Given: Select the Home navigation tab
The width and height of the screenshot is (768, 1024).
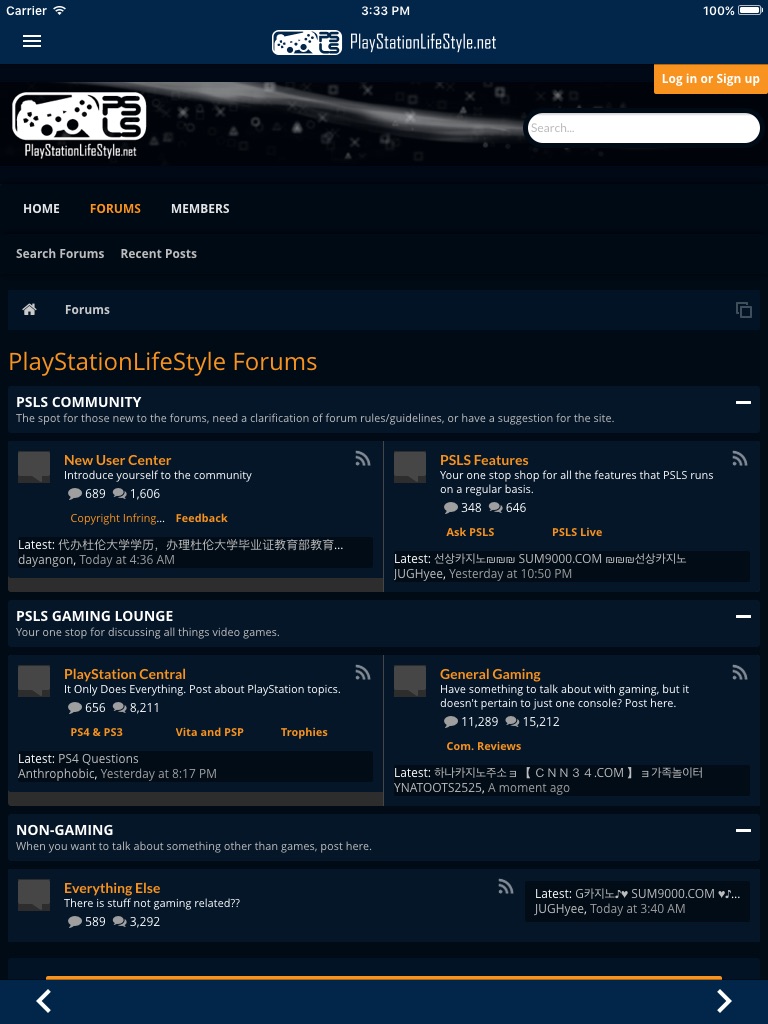Looking at the screenshot, I should point(41,209).
